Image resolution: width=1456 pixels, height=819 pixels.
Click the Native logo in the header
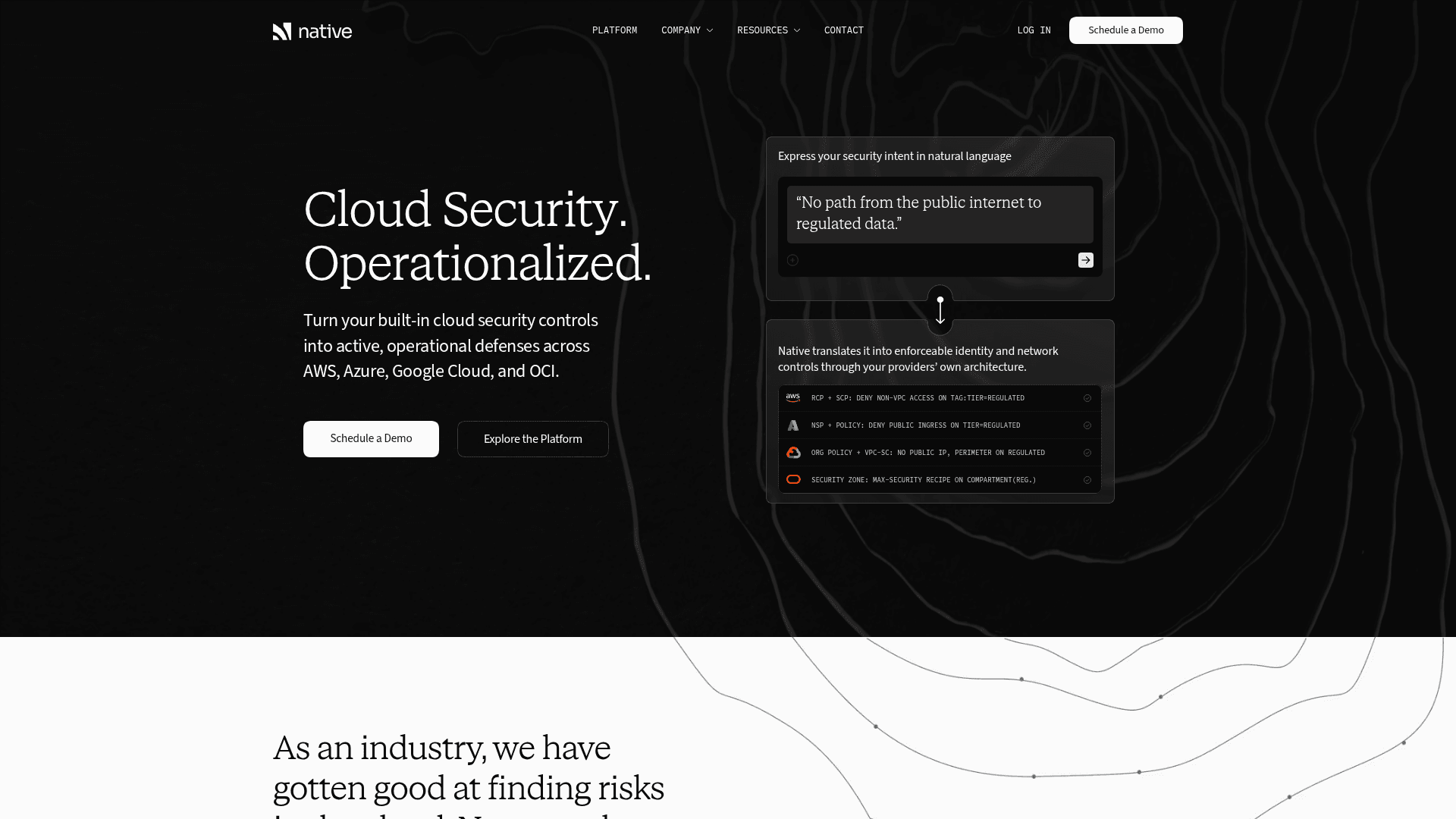tap(312, 31)
